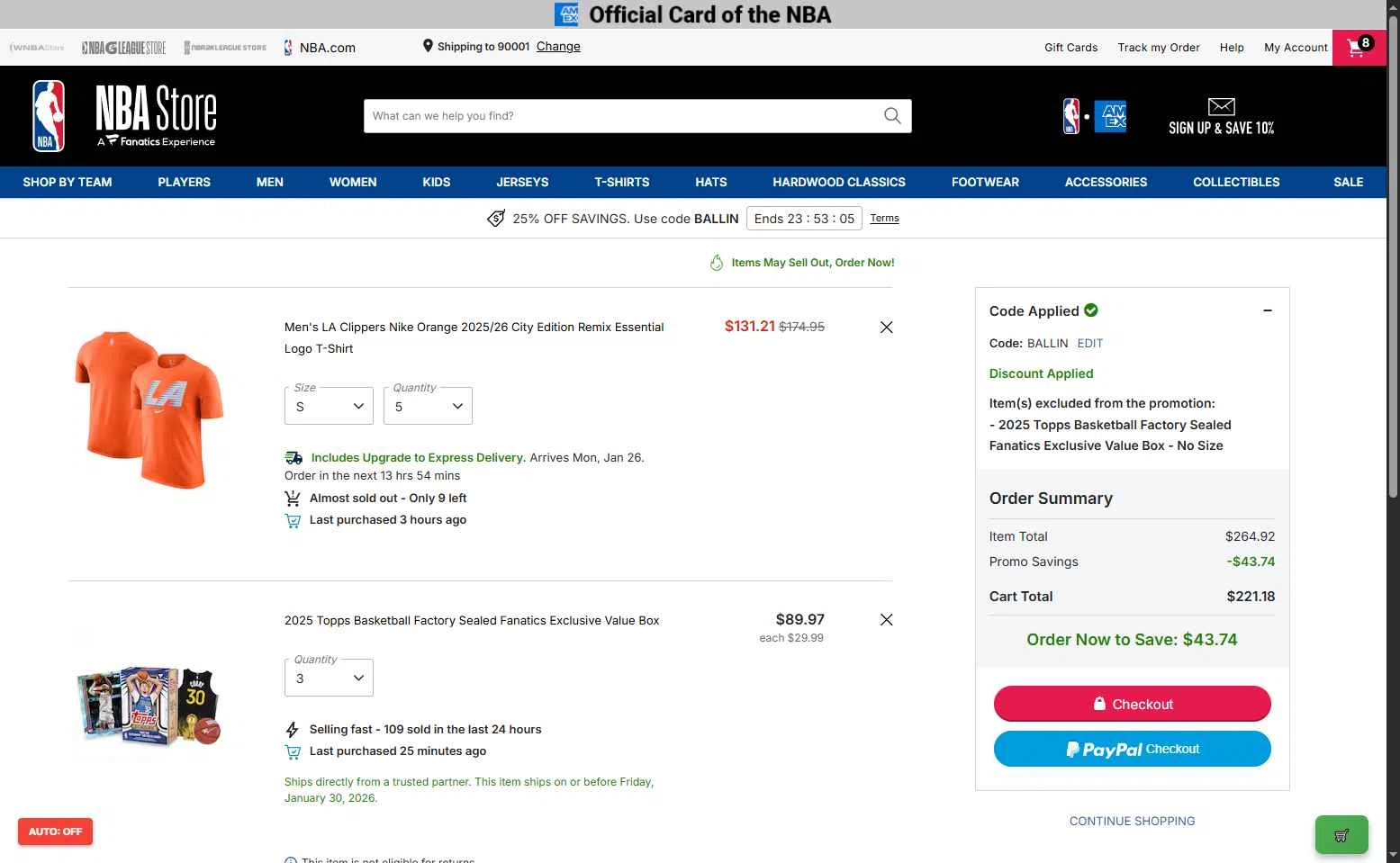
Task: Open the Women menu
Action: click(x=353, y=182)
